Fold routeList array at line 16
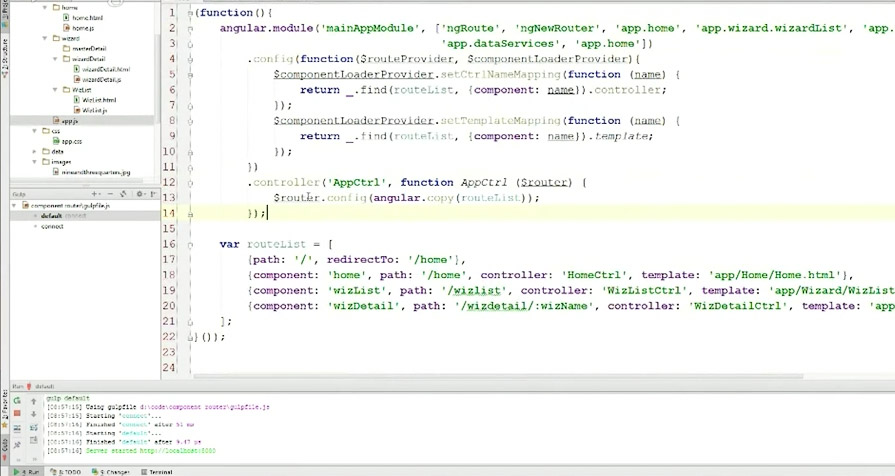Viewport: 895px width, 476px height. 190,244
